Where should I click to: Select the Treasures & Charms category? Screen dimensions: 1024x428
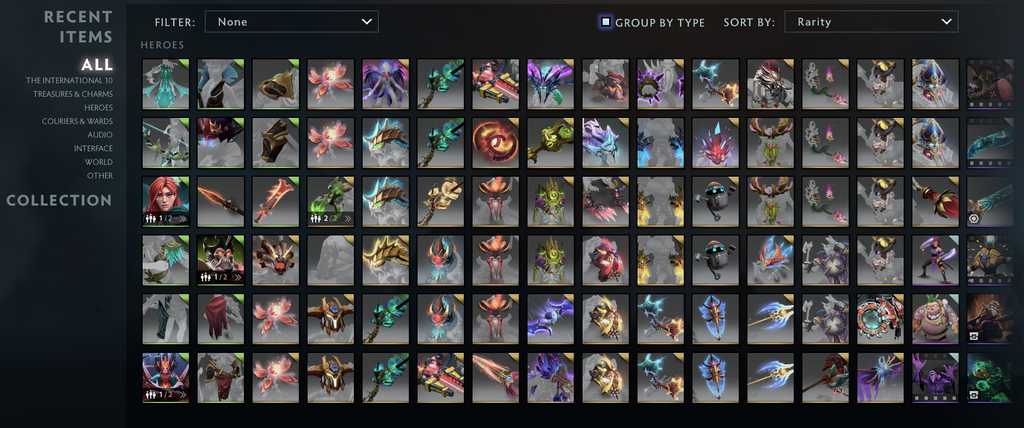click(x=73, y=94)
